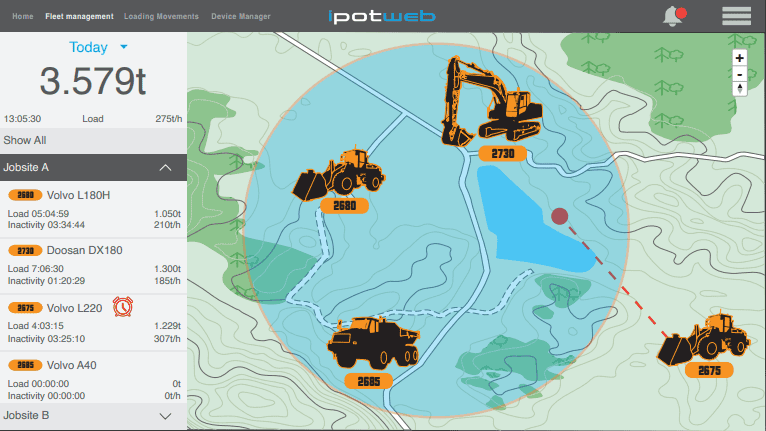
Task: Open the Loading Movements tab
Action: 161,16
